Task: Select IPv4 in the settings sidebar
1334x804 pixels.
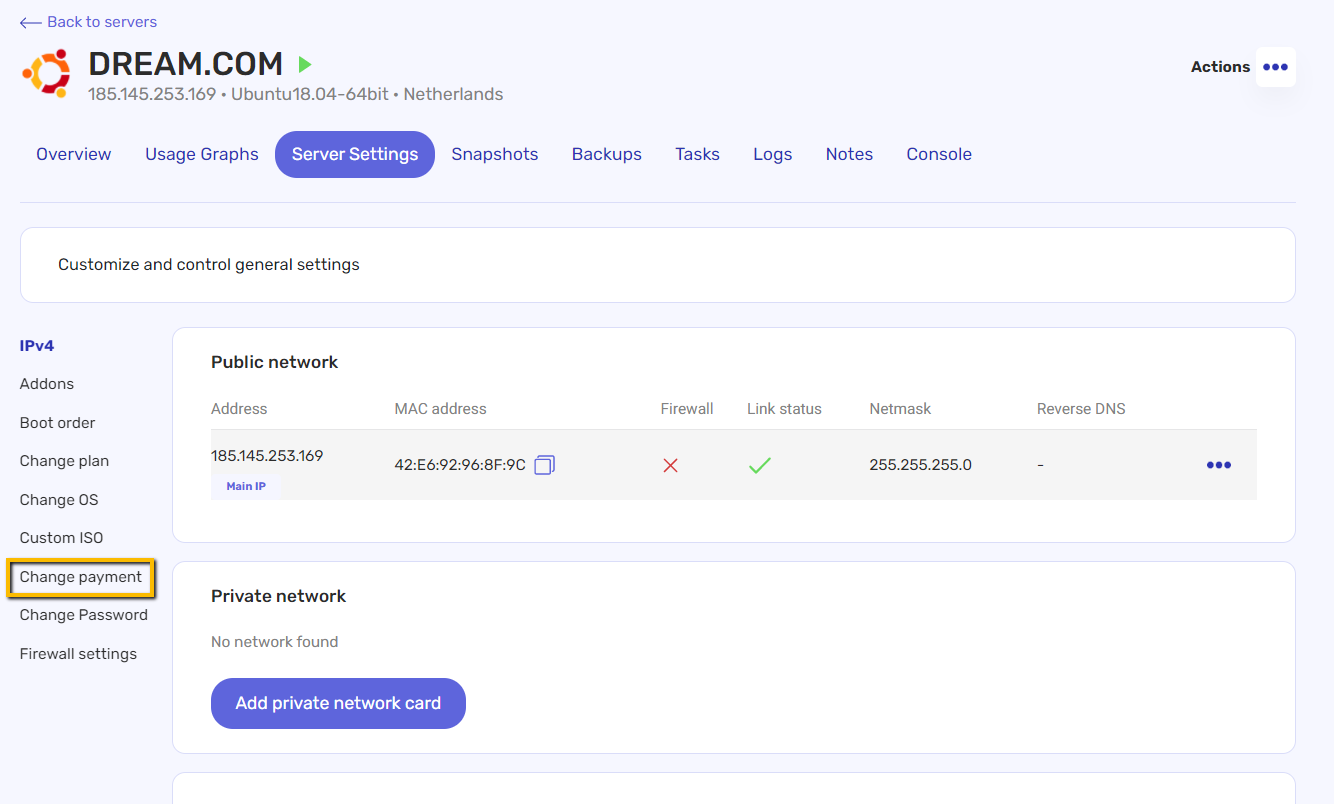Action: tap(37, 346)
